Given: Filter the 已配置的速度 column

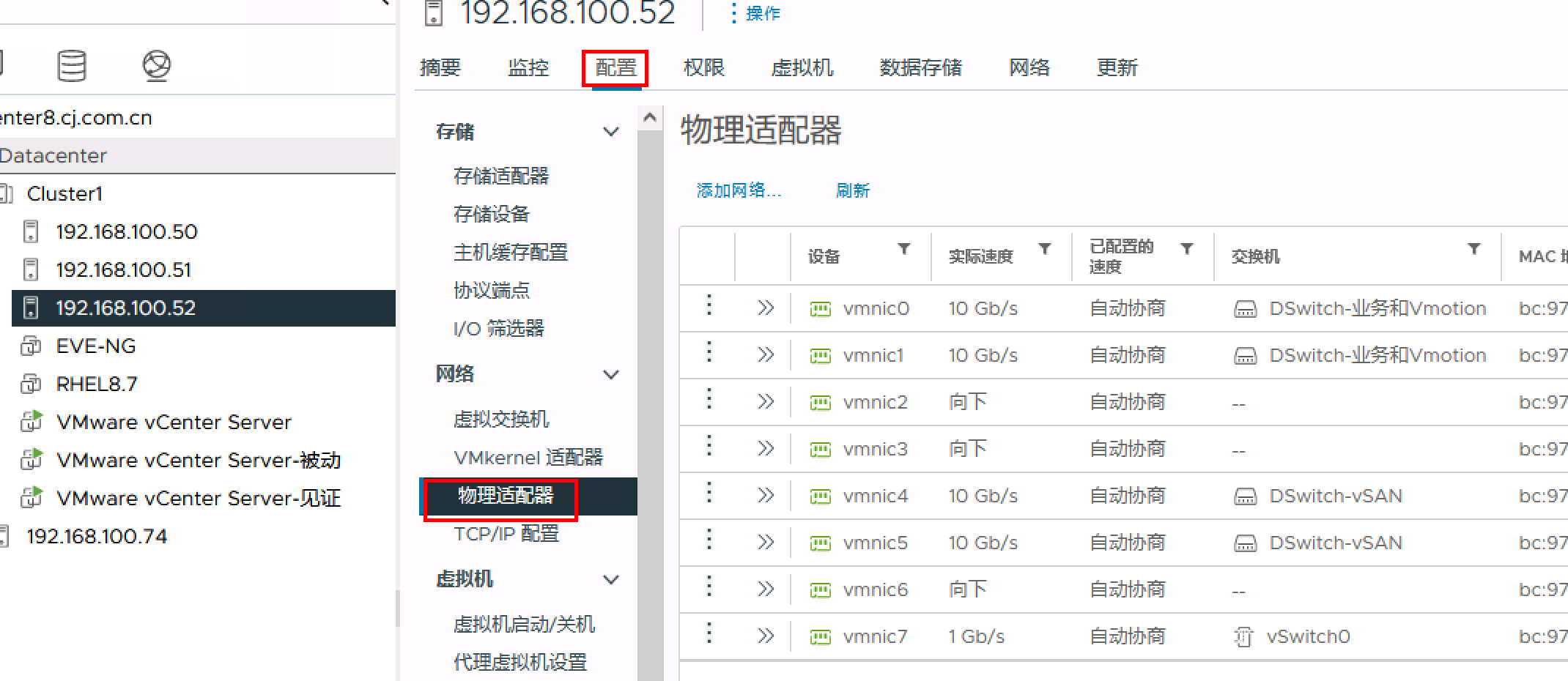Looking at the screenshot, I should pos(1187,249).
